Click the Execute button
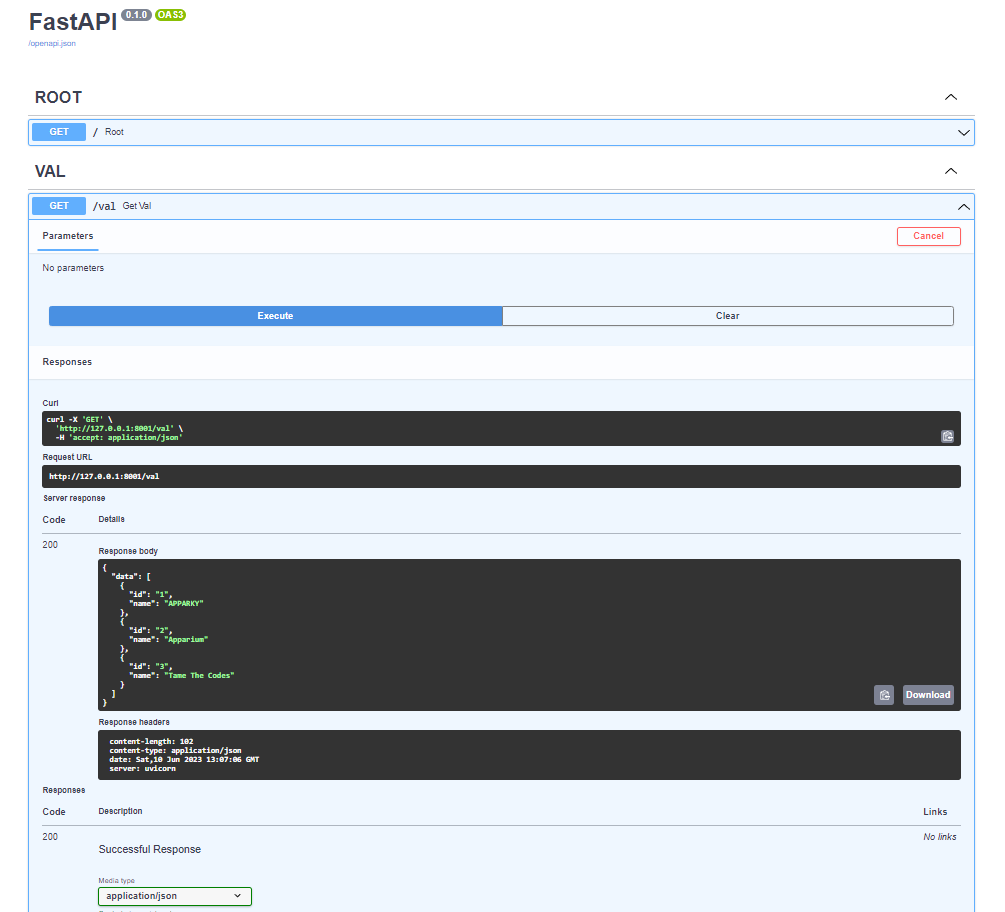The width and height of the screenshot is (1005, 912). point(276,316)
